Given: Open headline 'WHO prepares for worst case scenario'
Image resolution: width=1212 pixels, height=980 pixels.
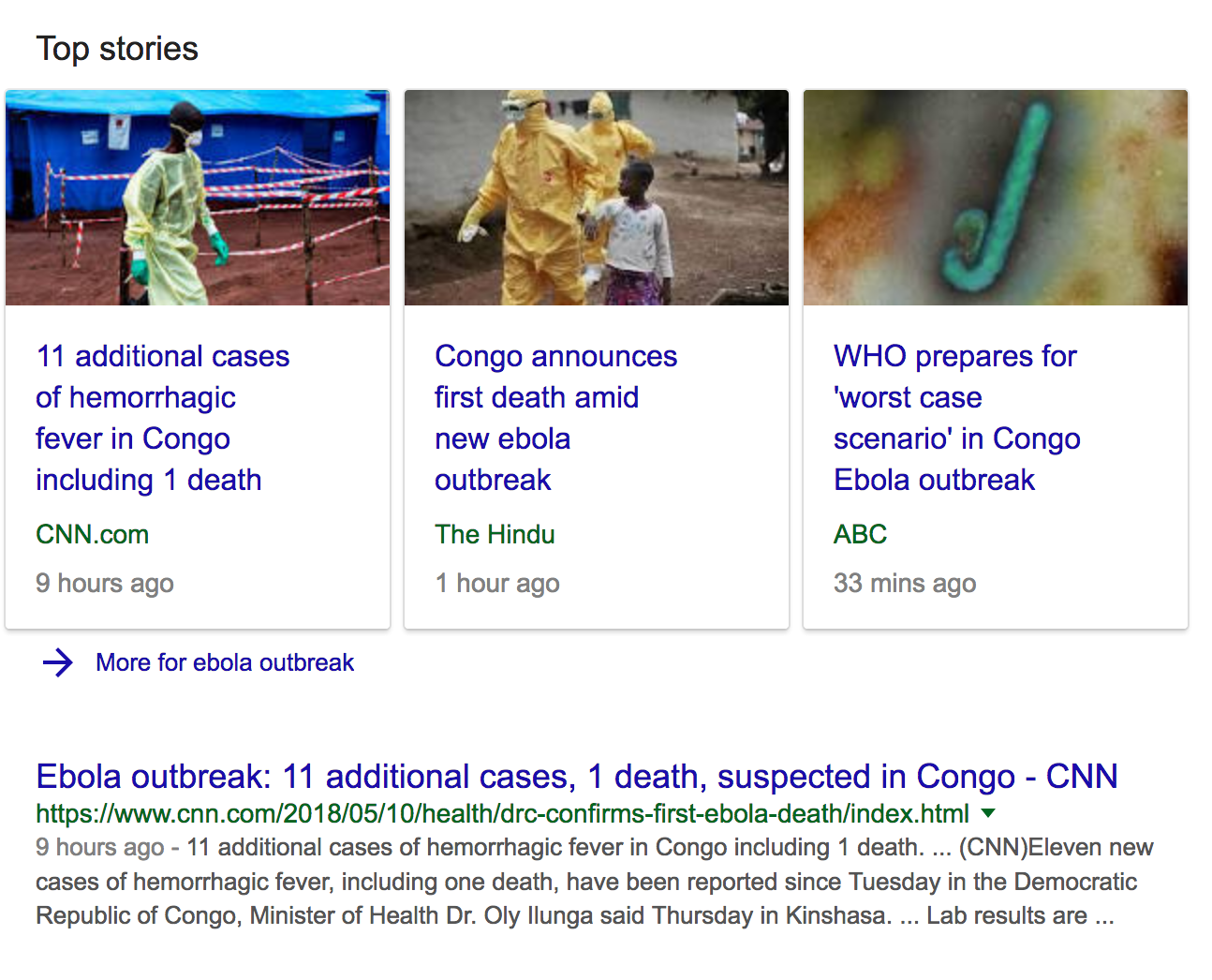Looking at the screenshot, I should pyautogui.click(x=956, y=418).
